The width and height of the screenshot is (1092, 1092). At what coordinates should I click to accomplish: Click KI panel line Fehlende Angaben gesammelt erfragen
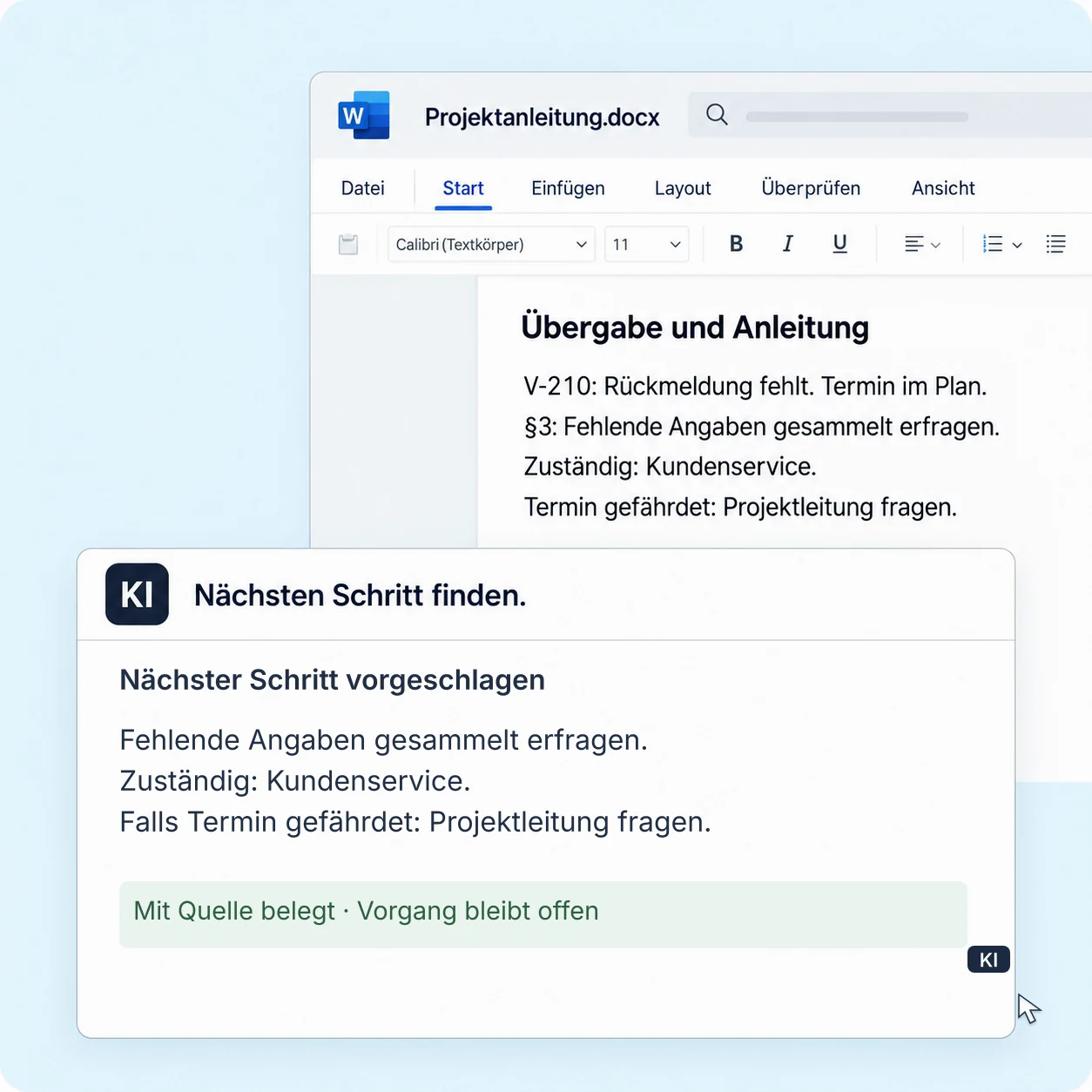click(383, 740)
